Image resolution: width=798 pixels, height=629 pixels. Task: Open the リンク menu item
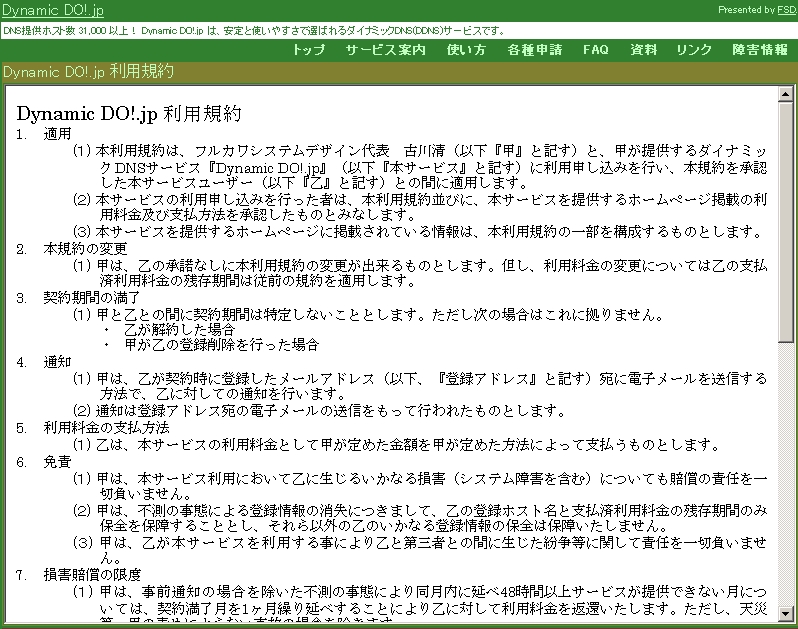pos(694,50)
